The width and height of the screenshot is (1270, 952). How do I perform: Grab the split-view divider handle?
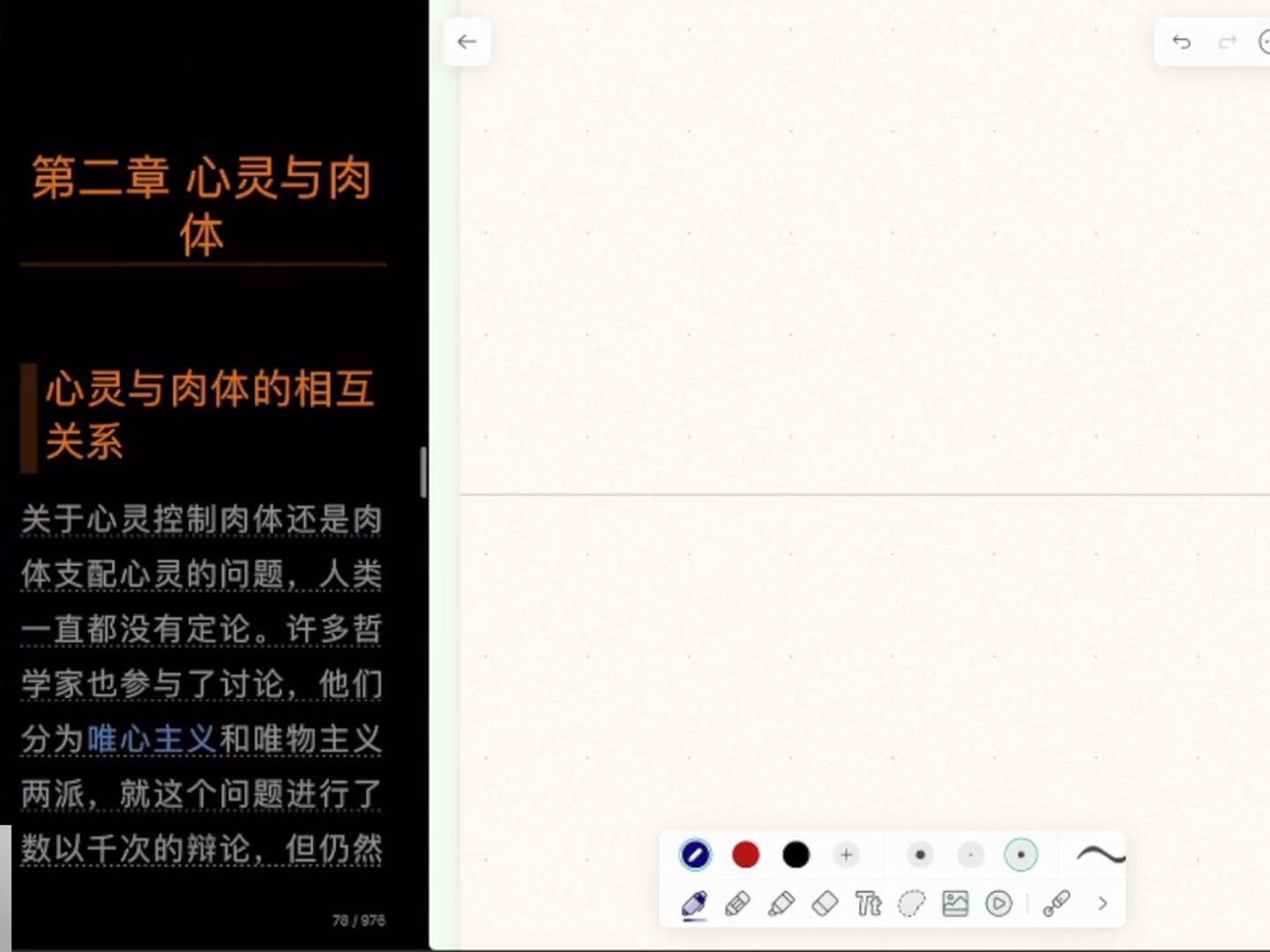click(423, 472)
